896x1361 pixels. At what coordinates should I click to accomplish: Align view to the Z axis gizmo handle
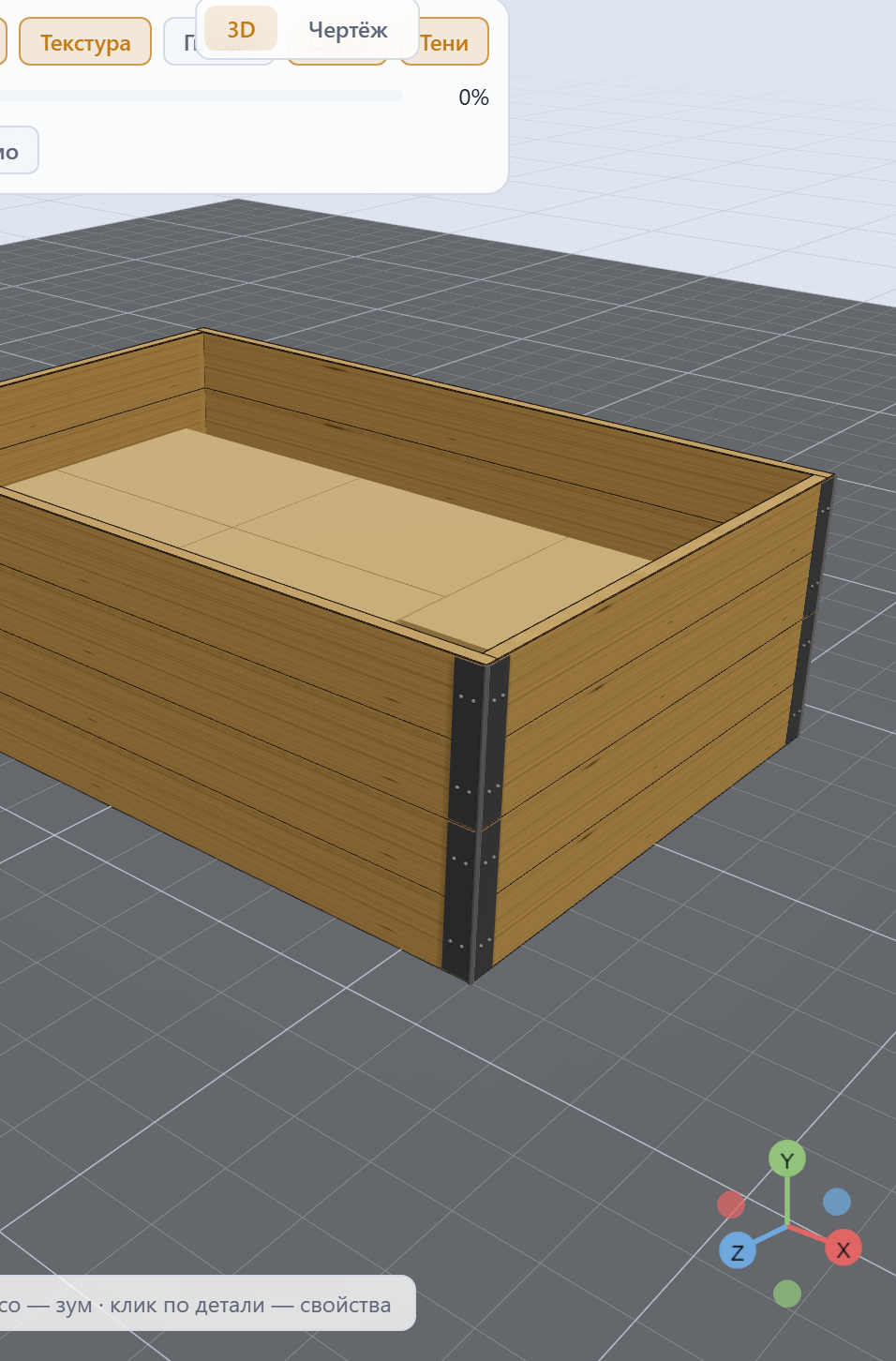[738, 1251]
